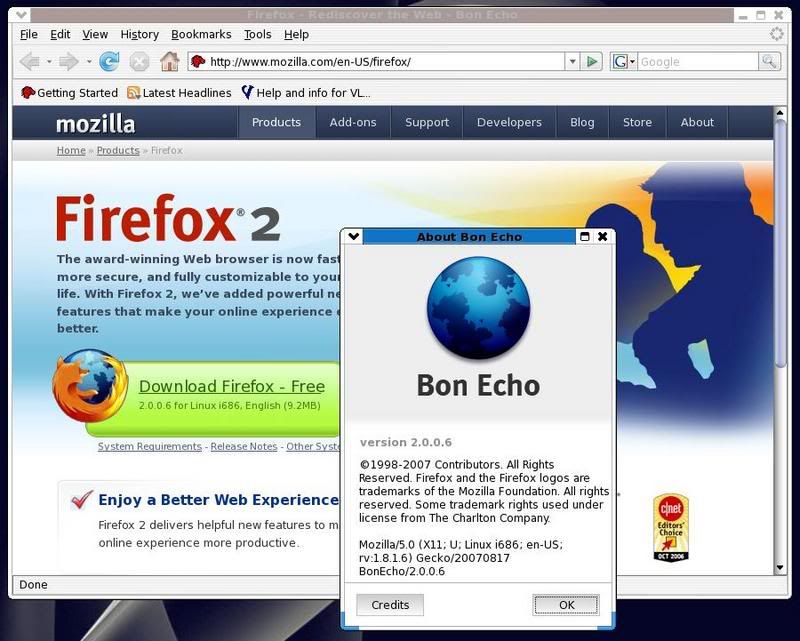Click the Enjoy a Better Web Experience heading
800x641 pixels.
[x=218, y=500]
